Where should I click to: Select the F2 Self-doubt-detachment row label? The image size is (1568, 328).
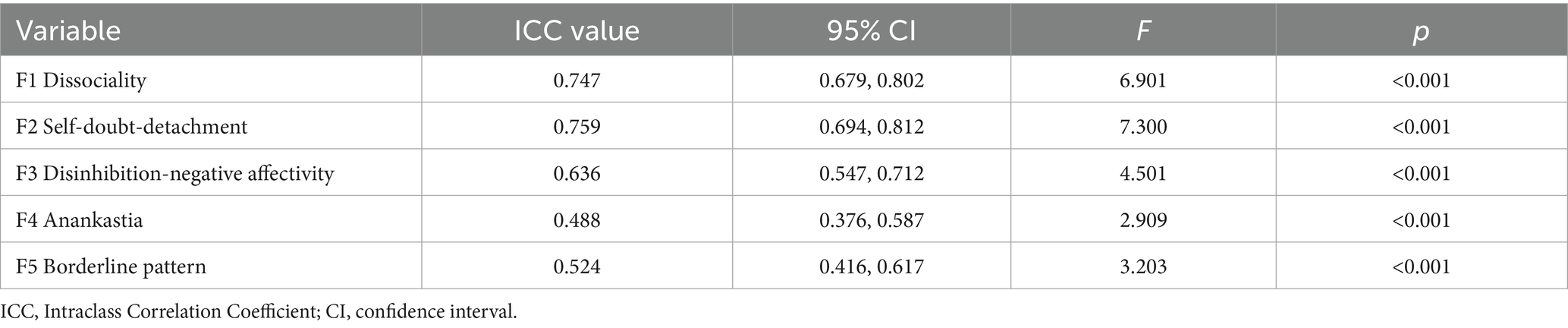(132, 127)
